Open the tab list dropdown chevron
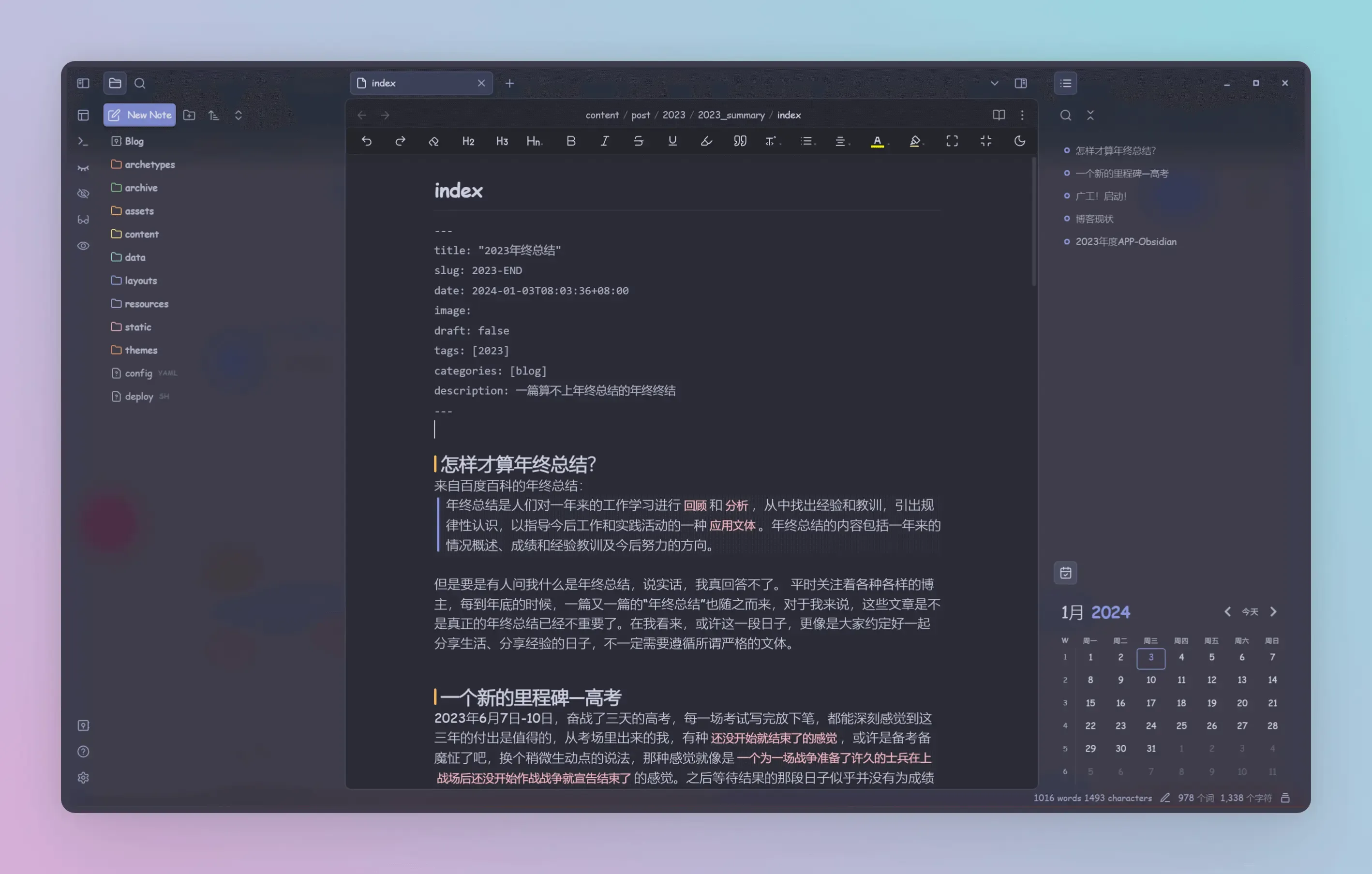Screen dimensions: 1372x874 point(994,83)
